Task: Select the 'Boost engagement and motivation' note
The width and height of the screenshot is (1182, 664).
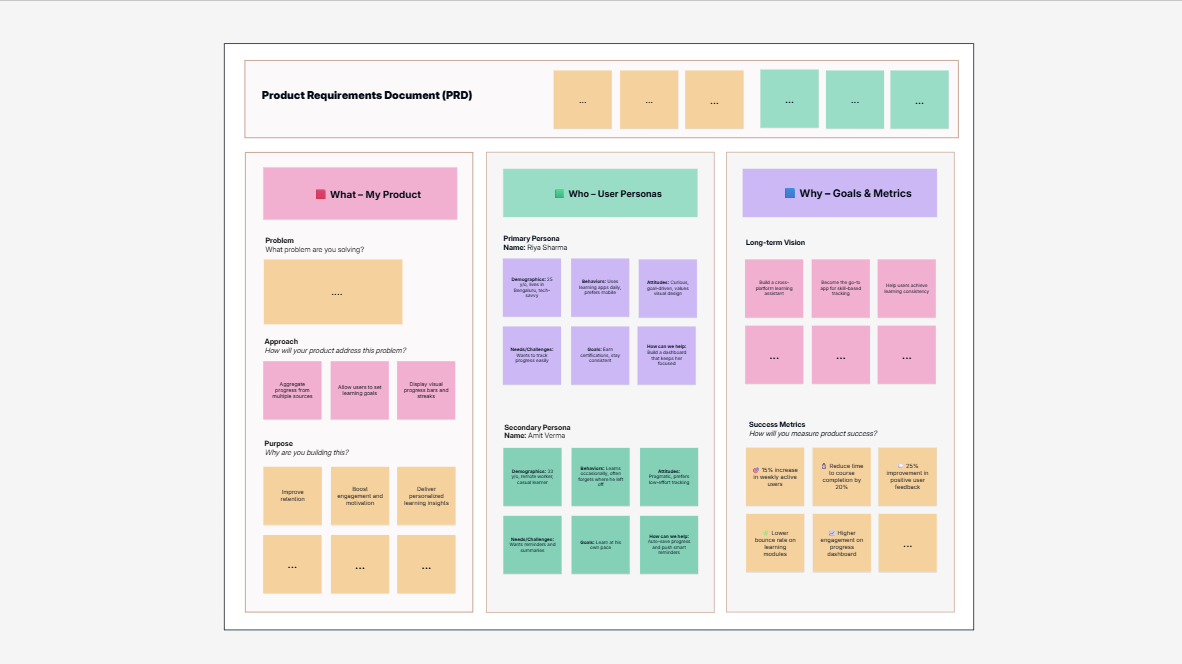Action: (360, 496)
